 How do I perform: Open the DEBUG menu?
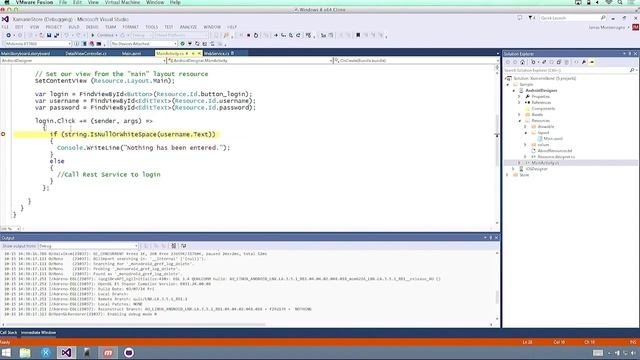92,27
